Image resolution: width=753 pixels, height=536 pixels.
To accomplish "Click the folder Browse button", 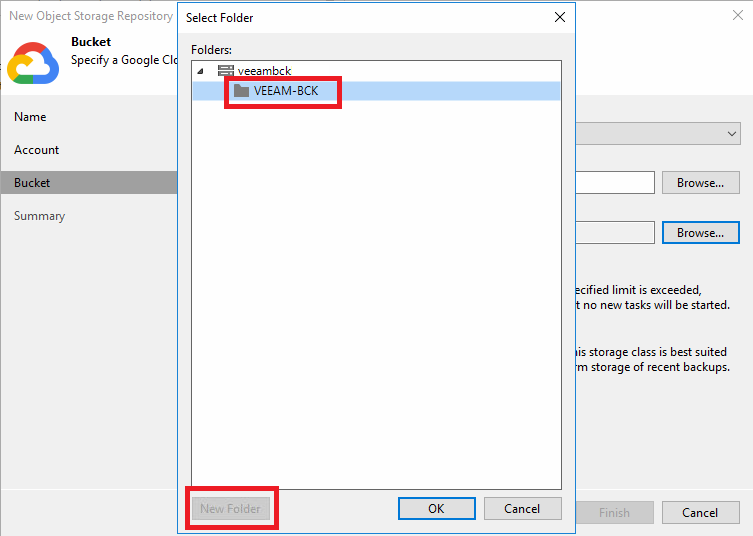I will coord(701,232).
